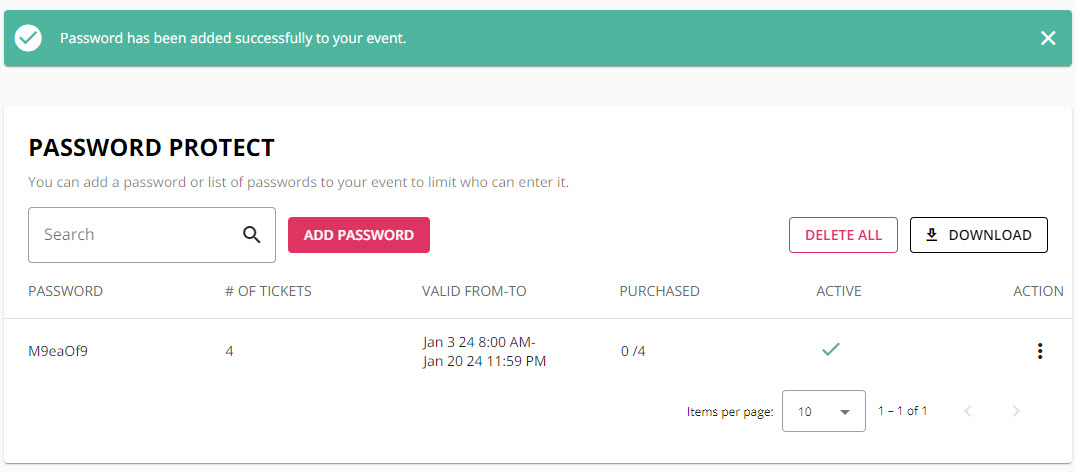Click the green active checkmark for M9eaOf9

tap(831, 350)
